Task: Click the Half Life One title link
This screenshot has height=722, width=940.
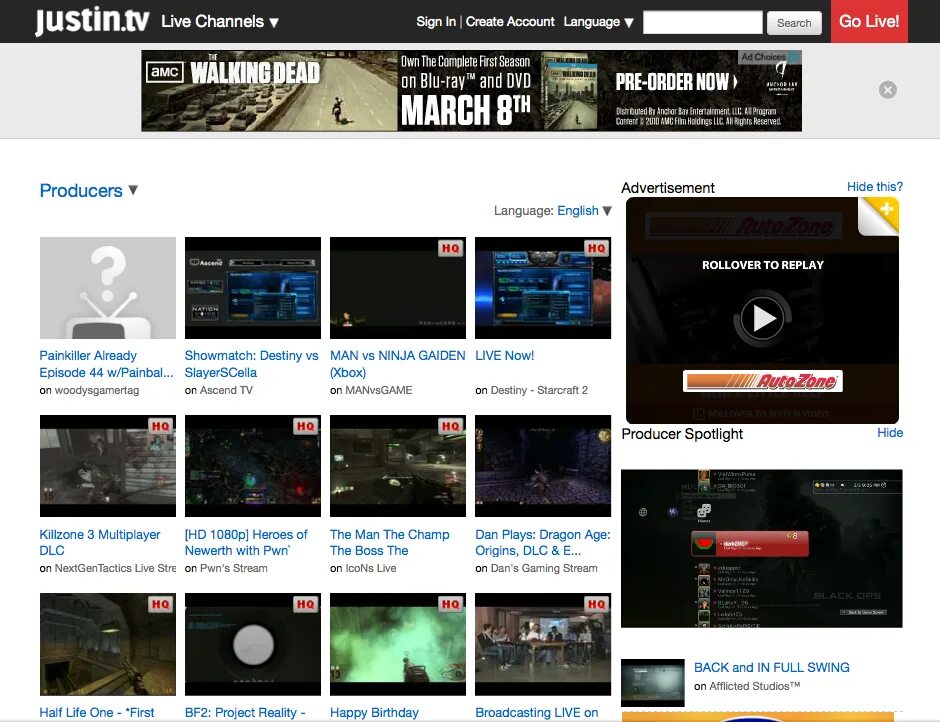Action: pos(97,712)
